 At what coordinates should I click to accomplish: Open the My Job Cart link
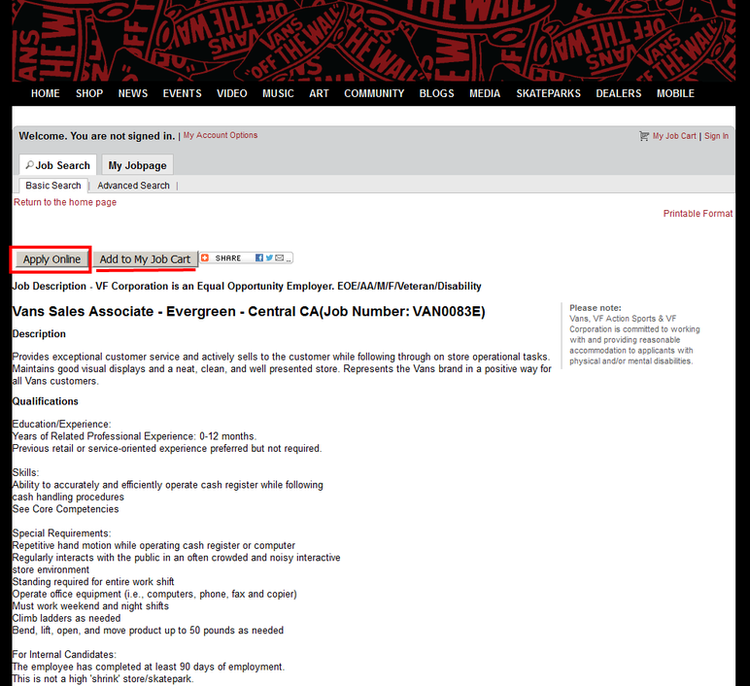pos(674,136)
